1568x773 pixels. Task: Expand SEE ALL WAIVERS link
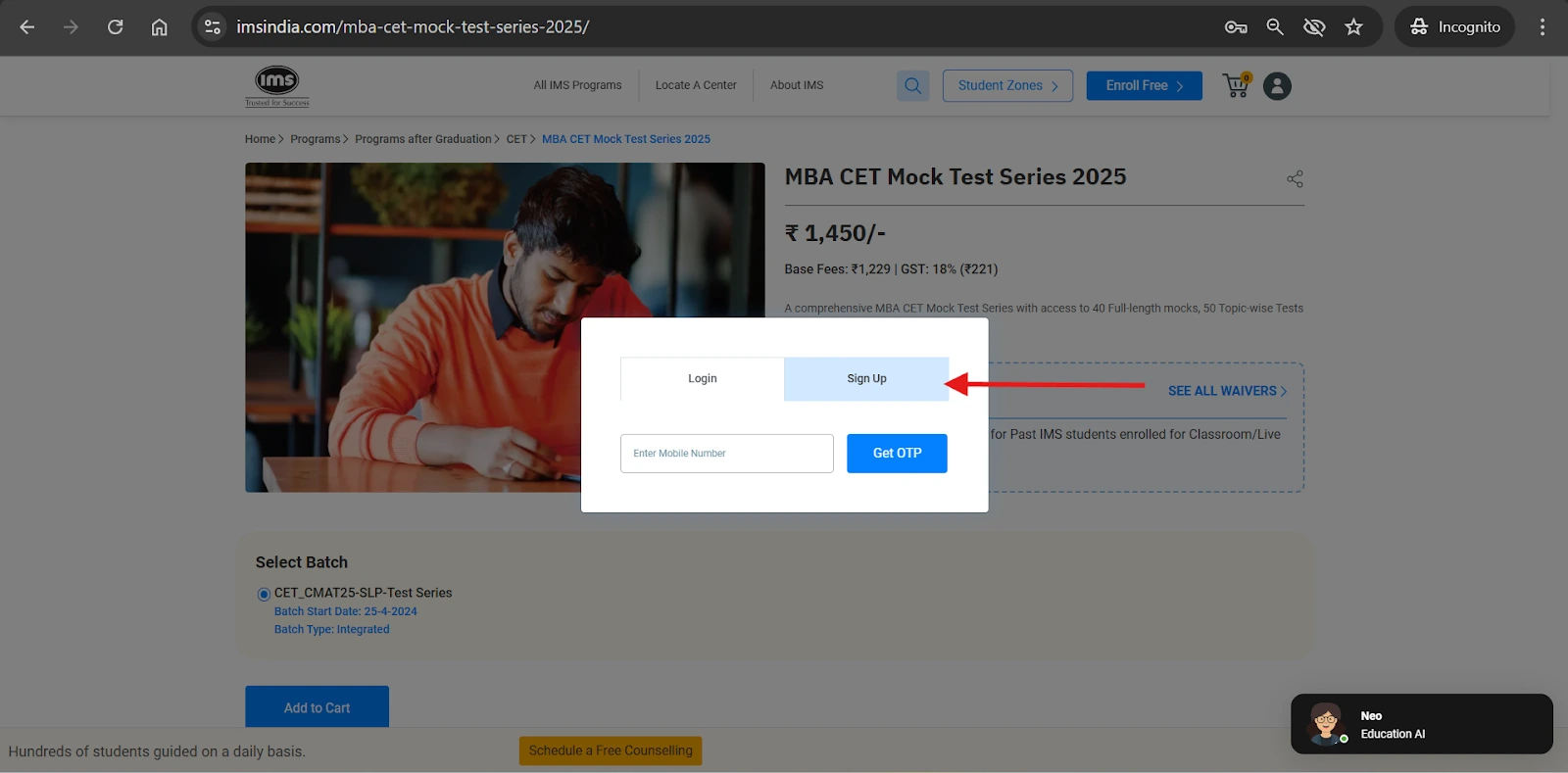1227,391
